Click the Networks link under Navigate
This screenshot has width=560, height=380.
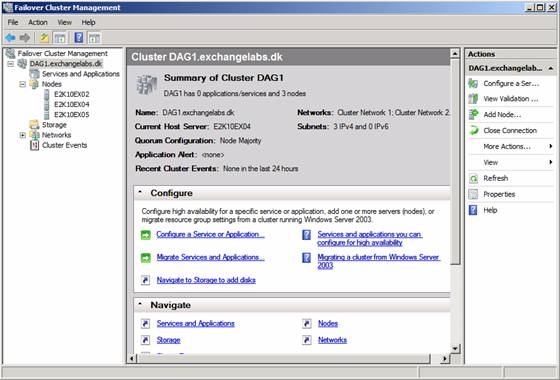pyautogui.click(x=332, y=340)
